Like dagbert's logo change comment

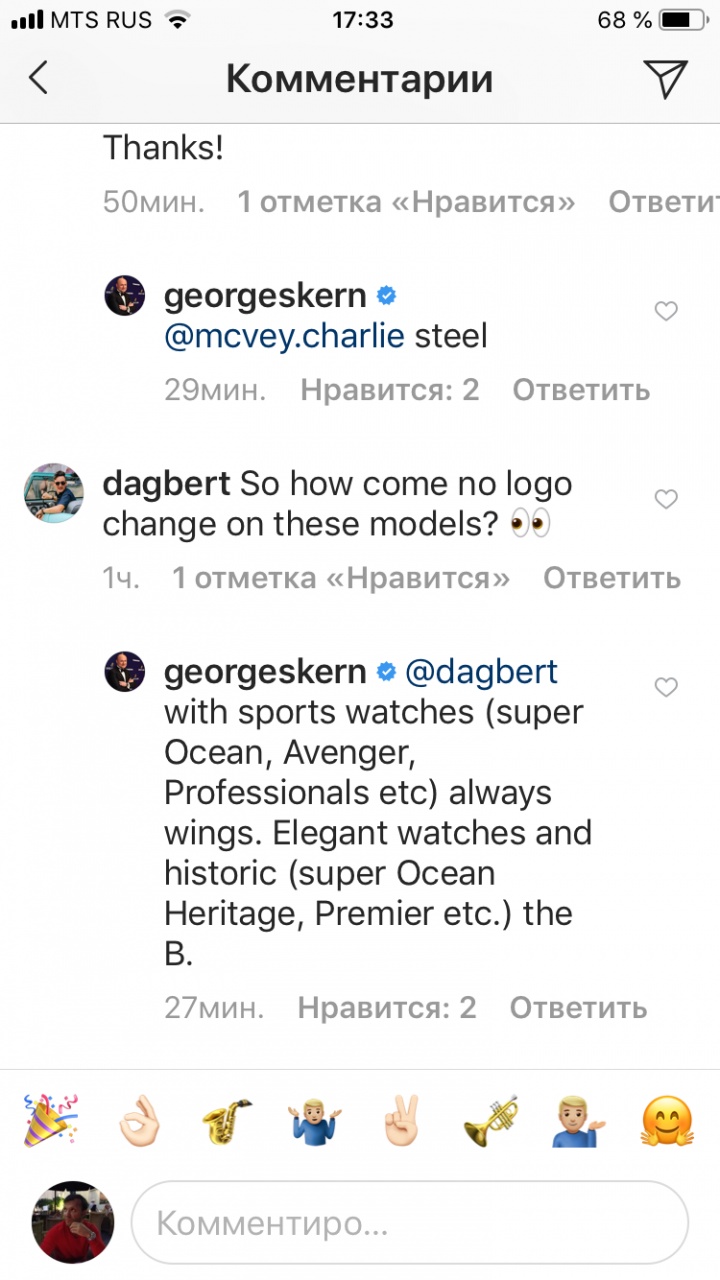click(666, 499)
